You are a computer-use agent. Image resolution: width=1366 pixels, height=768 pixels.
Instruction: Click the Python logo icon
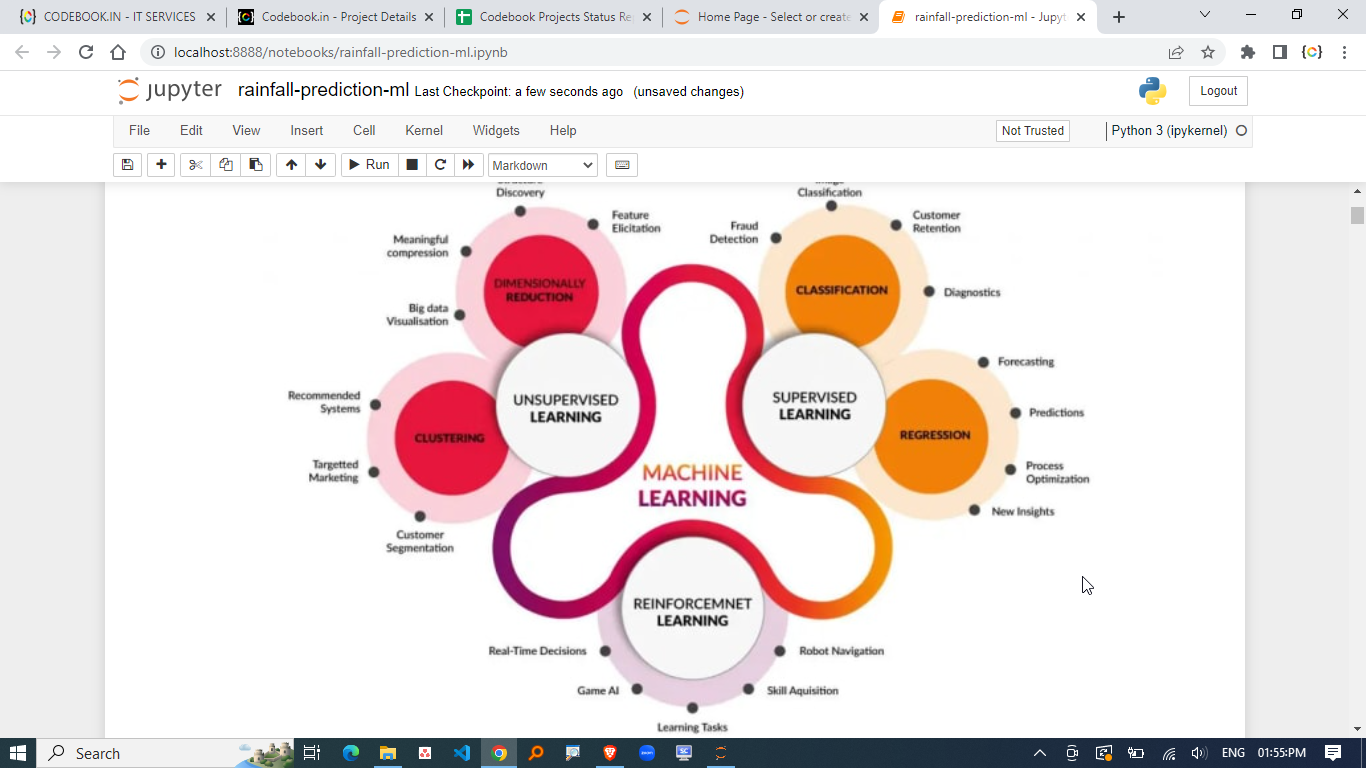[x=1152, y=91]
